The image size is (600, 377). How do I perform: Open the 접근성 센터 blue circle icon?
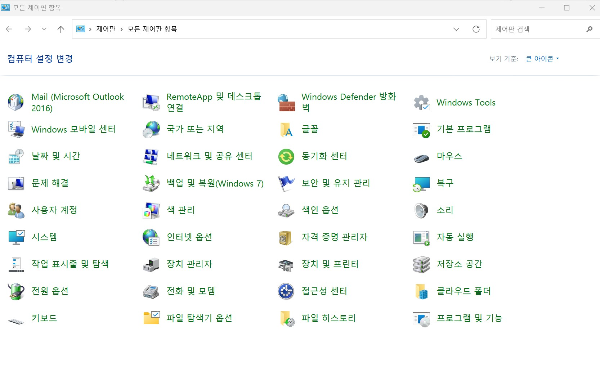pos(286,291)
